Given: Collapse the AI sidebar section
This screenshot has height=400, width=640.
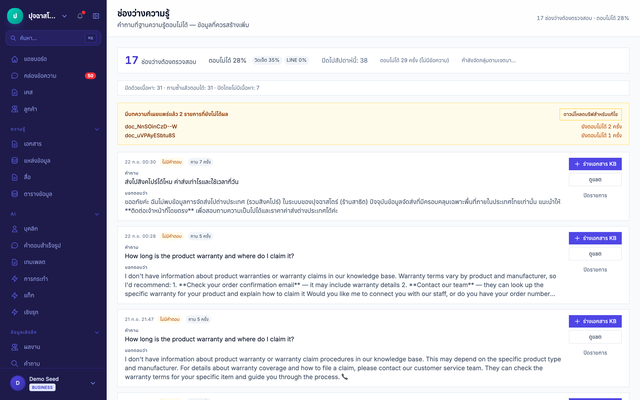Looking at the screenshot, I should coord(97,214).
